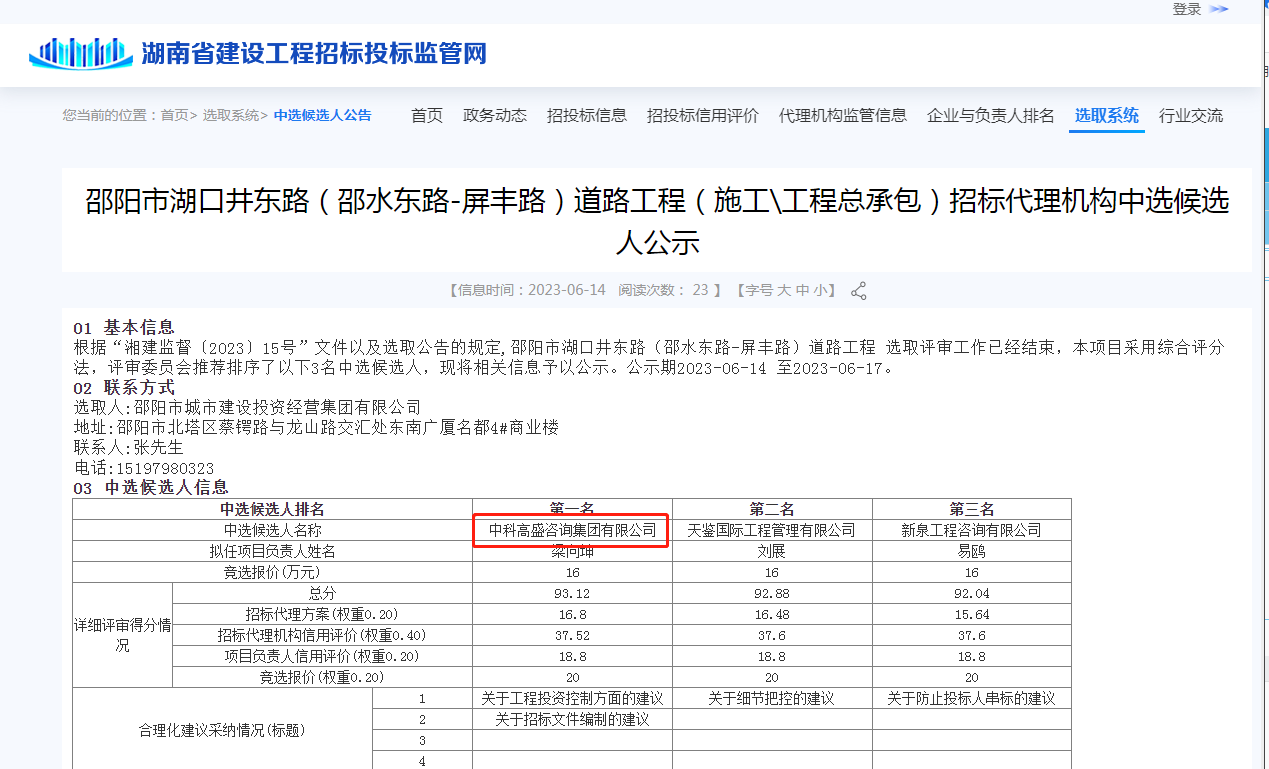This screenshot has width=1269, height=769.
Task: Open the 政务动态 menu item
Action: point(495,116)
